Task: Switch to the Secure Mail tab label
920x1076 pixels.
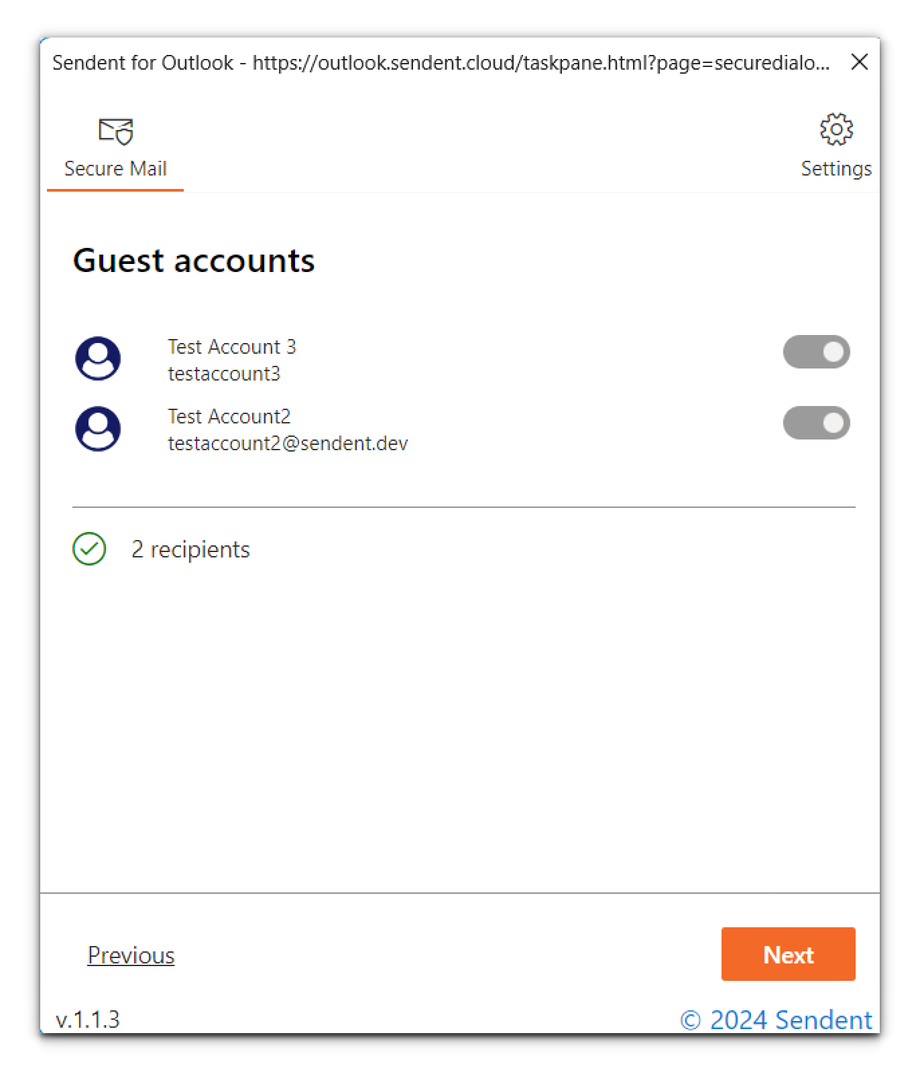Action: [115, 168]
